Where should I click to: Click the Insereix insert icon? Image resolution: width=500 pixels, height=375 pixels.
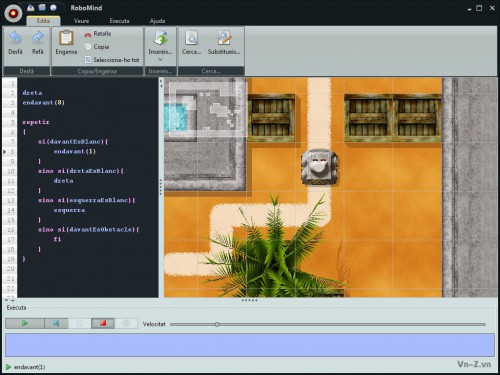160,39
